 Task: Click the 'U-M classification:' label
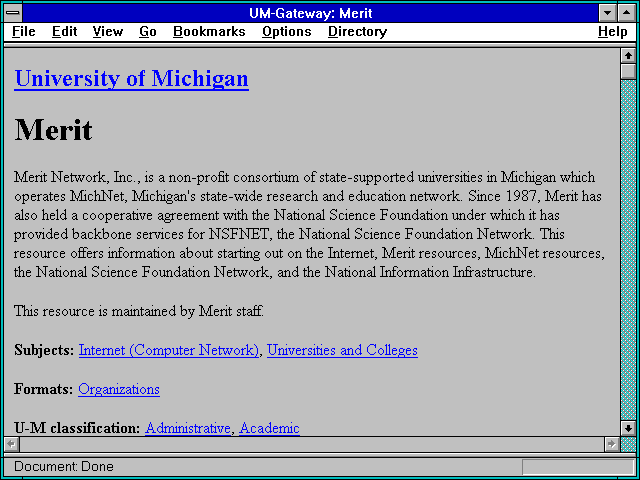click(x=78, y=428)
